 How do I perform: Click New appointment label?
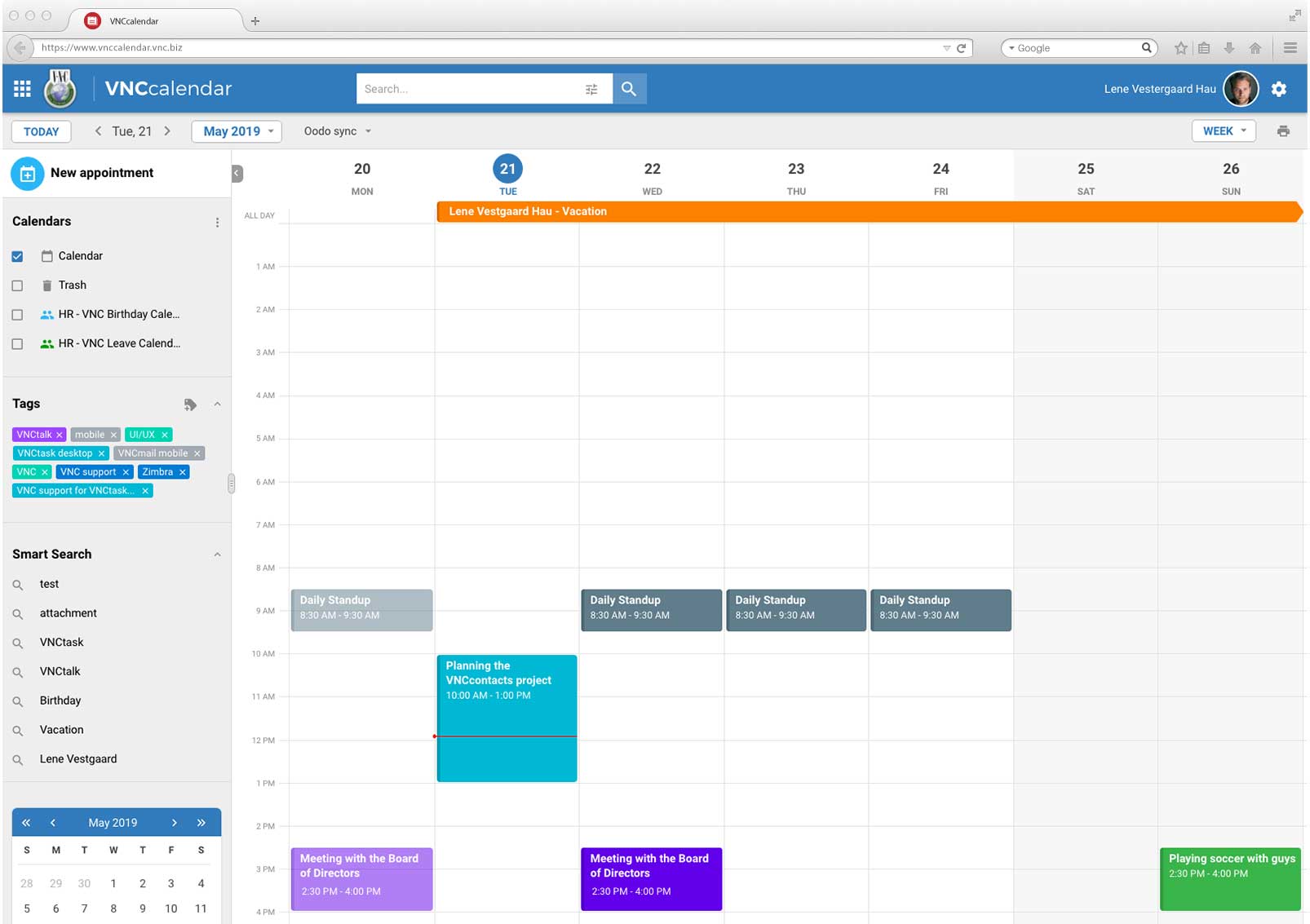click(x=102, y=173)
